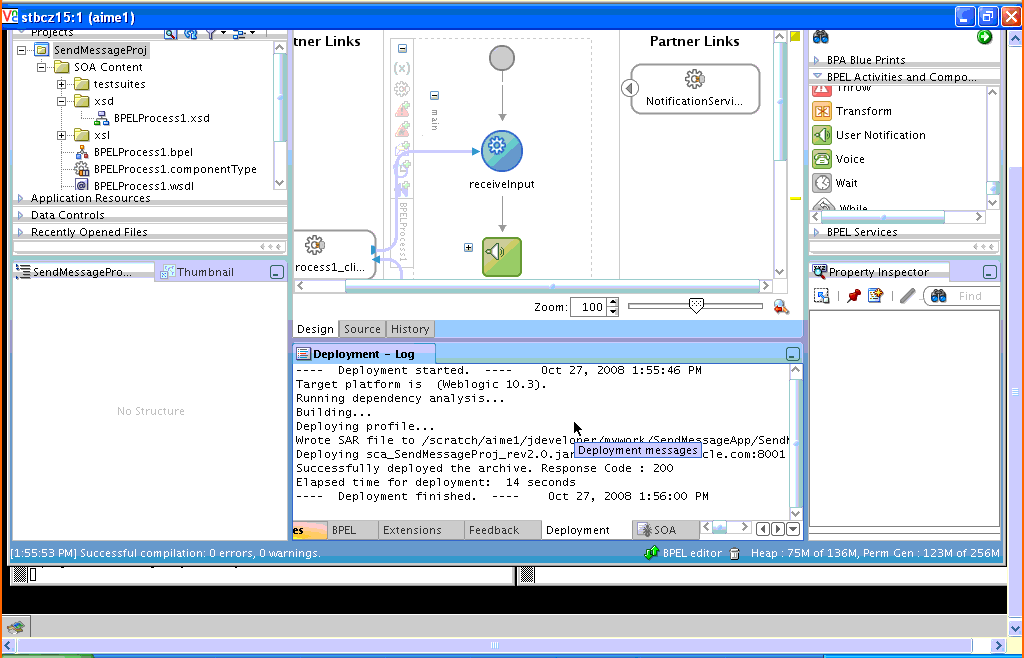Collapse the xsd folder
This screenshot has height=658, width=1024.
[x=61, y=101]
